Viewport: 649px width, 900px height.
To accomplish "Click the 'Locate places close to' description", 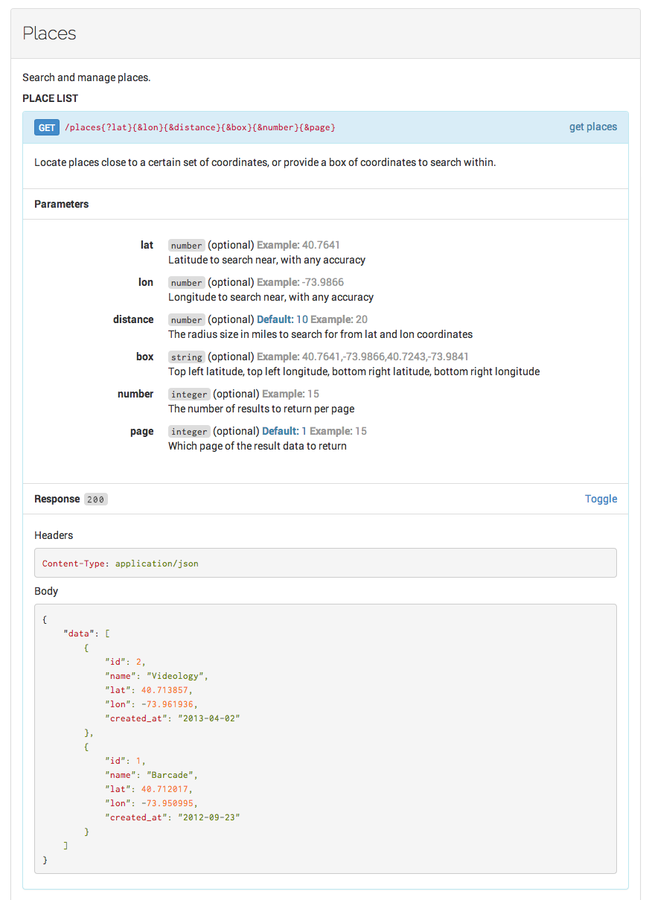I will 265,162.
